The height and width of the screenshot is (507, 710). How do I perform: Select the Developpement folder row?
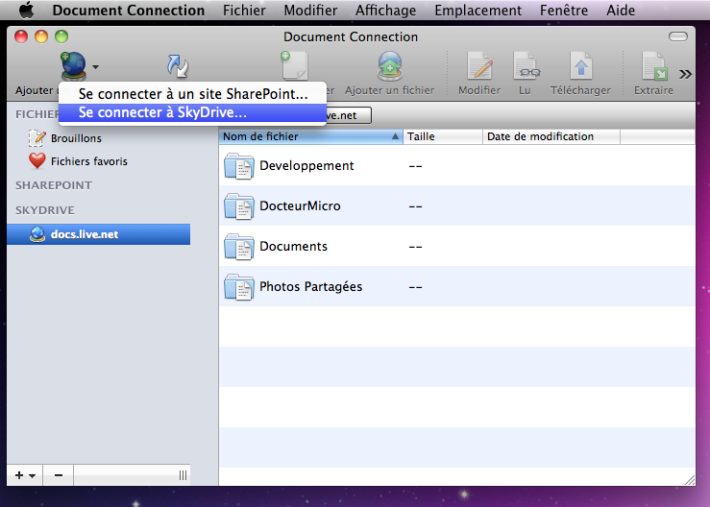457,166
